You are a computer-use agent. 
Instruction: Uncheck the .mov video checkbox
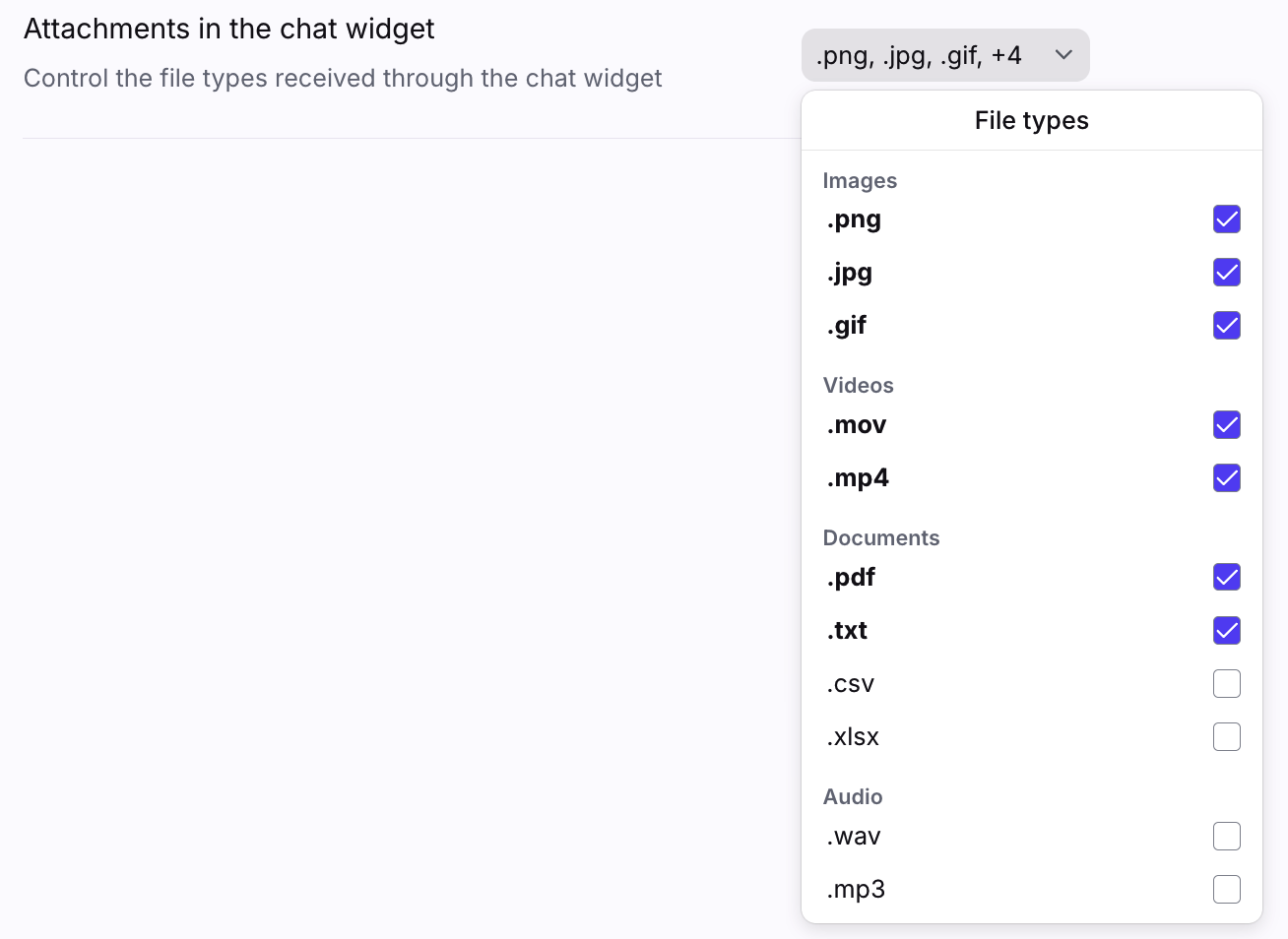point(1226,425)
